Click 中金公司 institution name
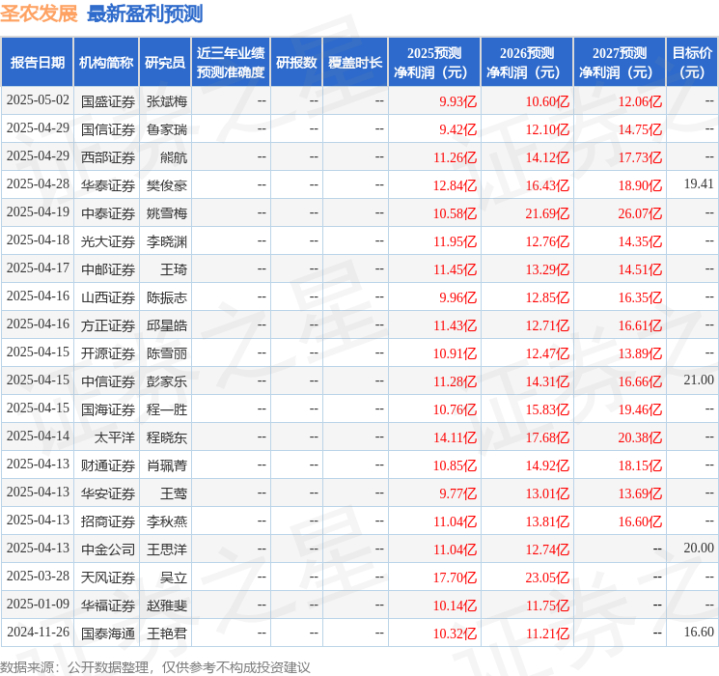719x676 pixels. point(108,549)
